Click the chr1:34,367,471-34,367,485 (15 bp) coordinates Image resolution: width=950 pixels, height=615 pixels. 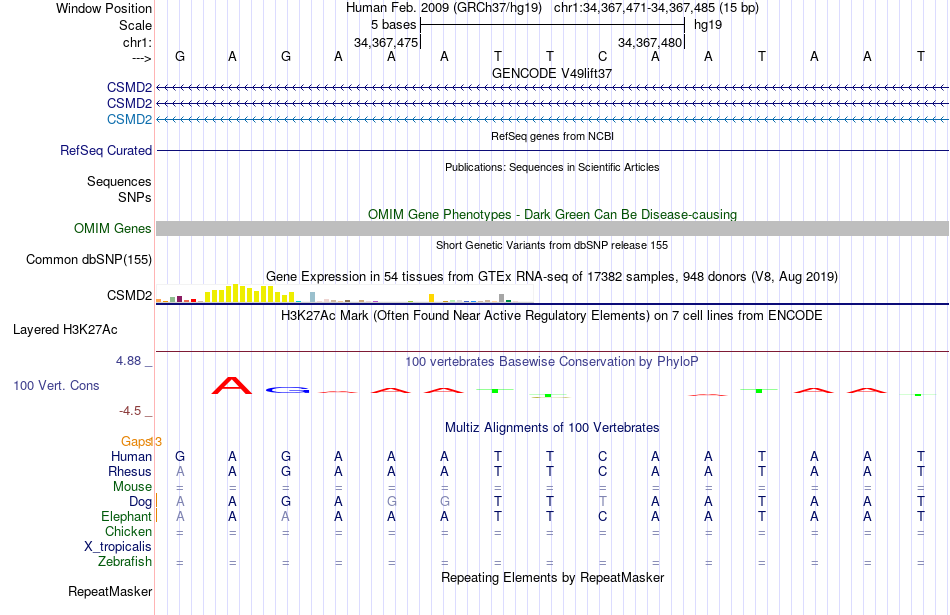tap(656, 8)
